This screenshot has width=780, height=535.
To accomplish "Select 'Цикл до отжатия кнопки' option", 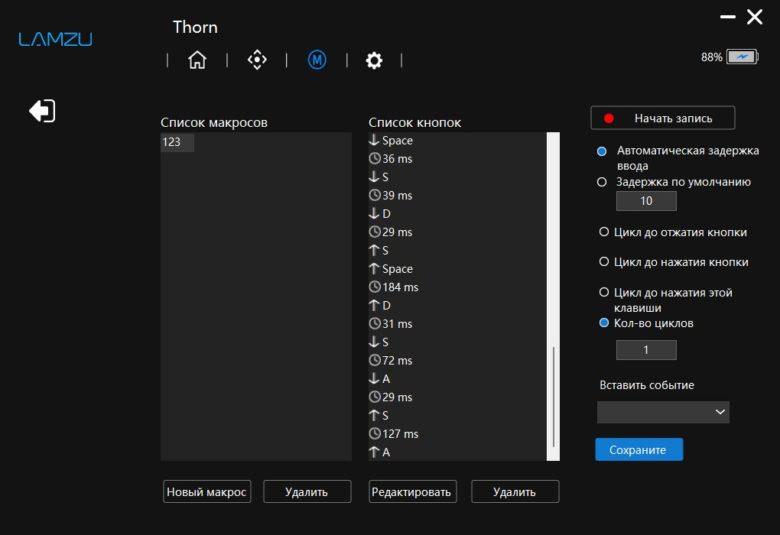I will (604, 232).
